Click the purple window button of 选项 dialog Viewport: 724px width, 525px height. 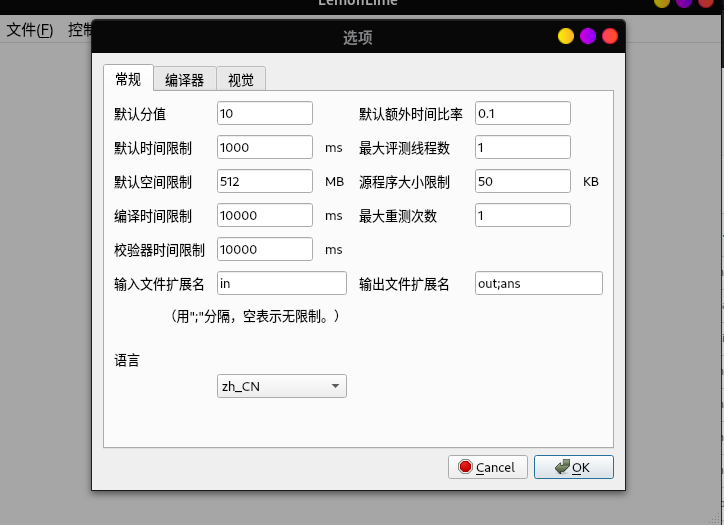coord(588,36)
